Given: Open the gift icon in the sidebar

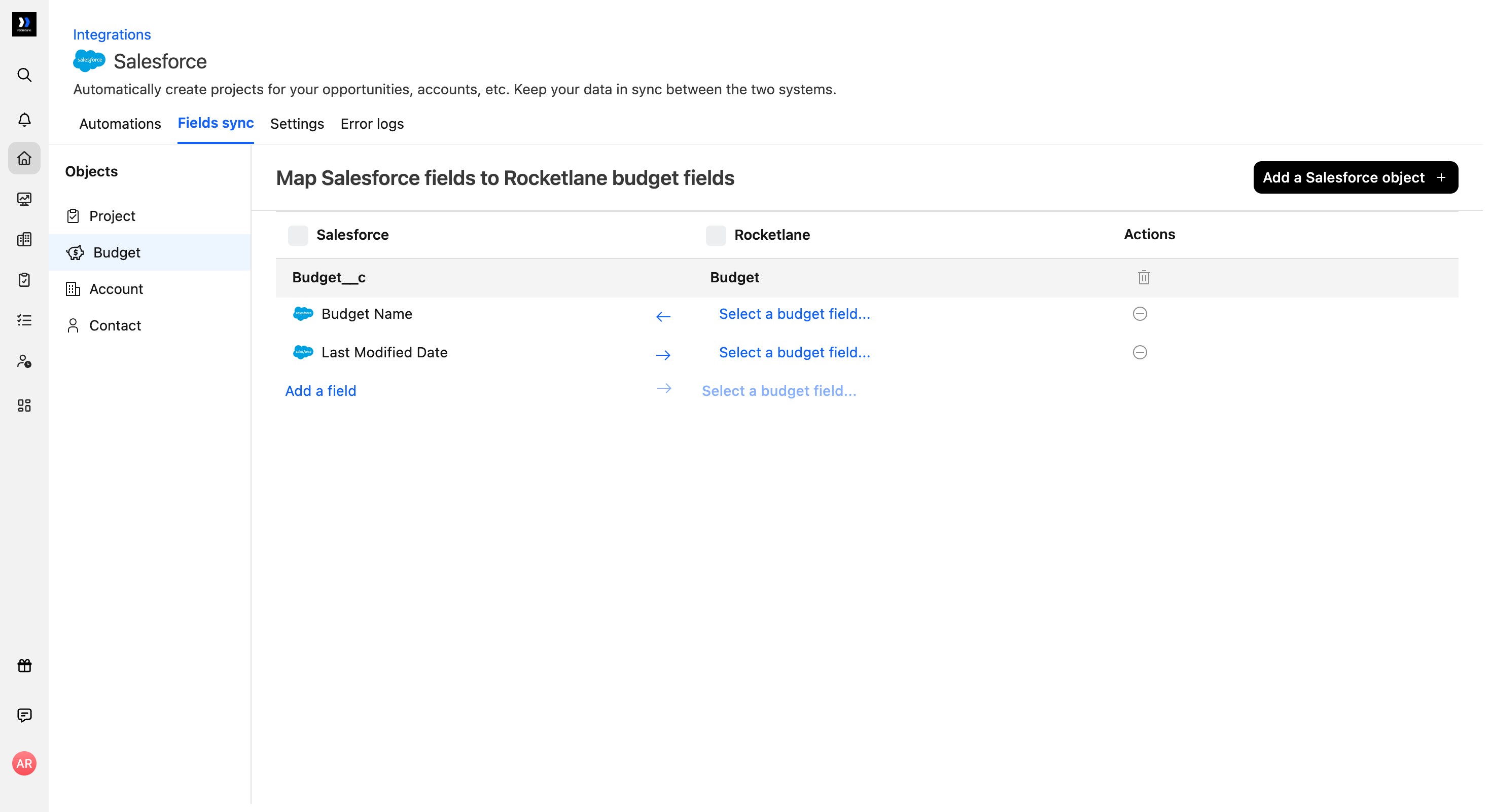Looking at the screenshot, I should pos(24,665).
